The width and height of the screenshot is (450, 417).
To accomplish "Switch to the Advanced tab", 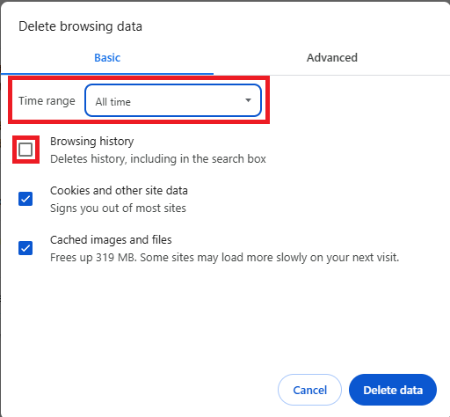I will pyautogui.click(x=332, y=58).
